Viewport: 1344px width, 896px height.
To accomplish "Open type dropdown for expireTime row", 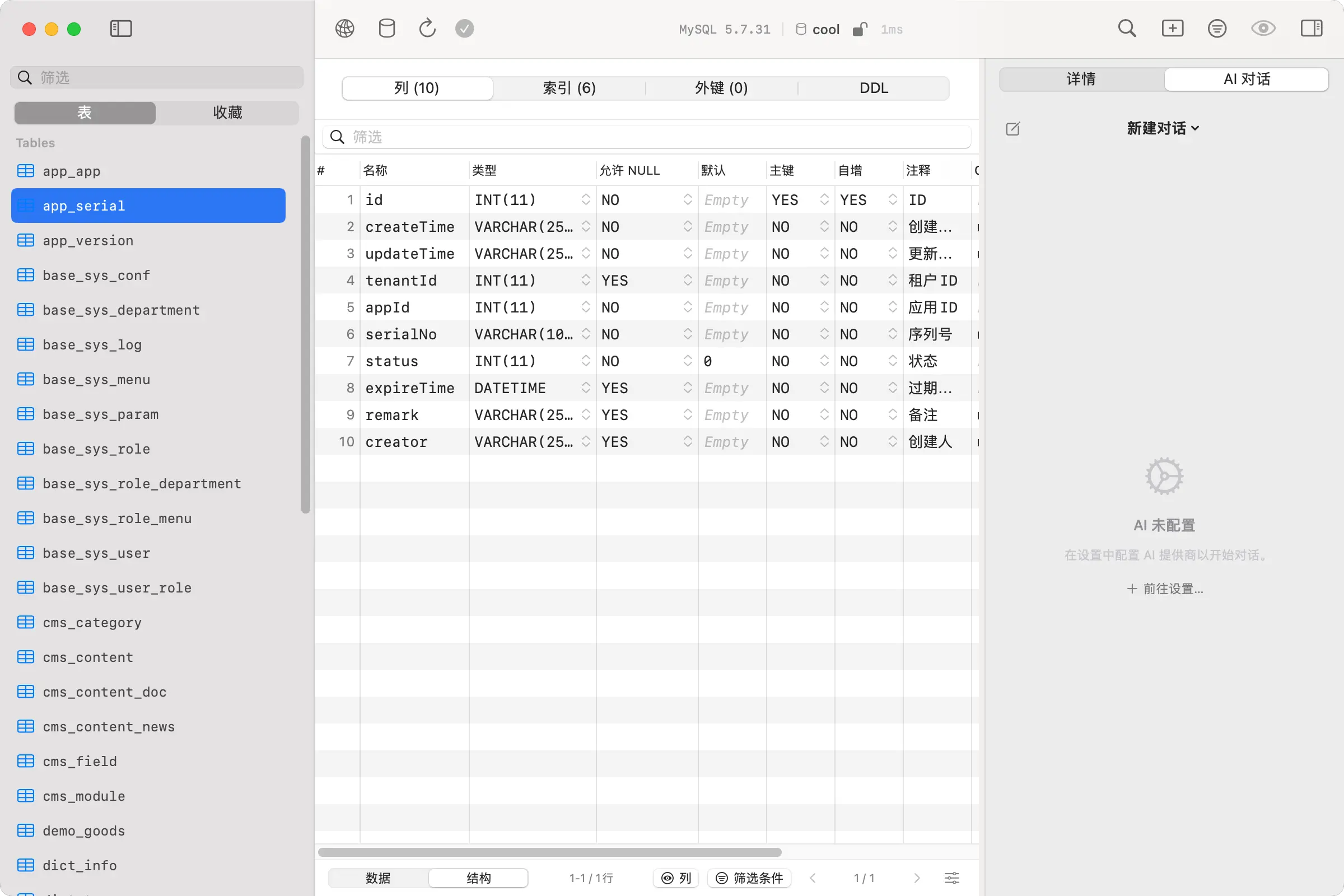I will point(586,388).
